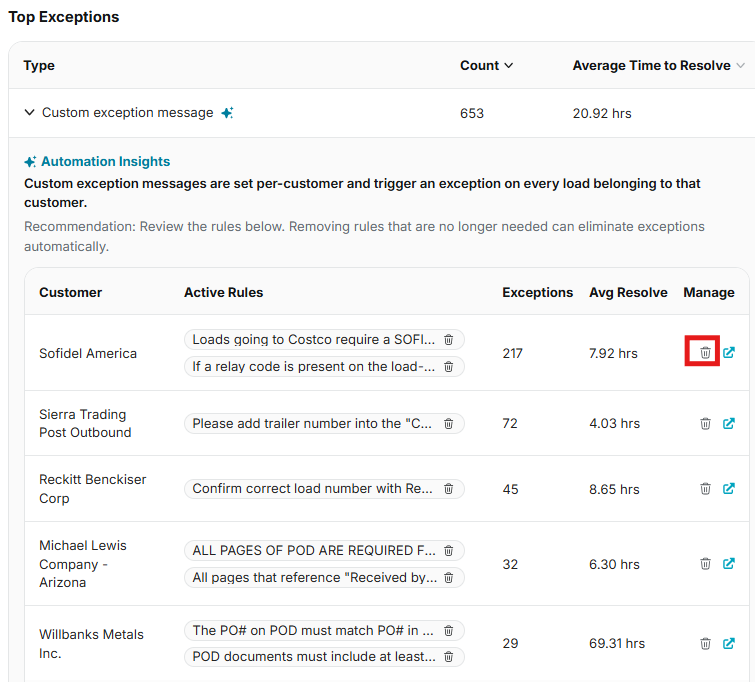
Task: Delete all rules for Sierra Trading Post Outbound
Action: click(x=705, y=423)
